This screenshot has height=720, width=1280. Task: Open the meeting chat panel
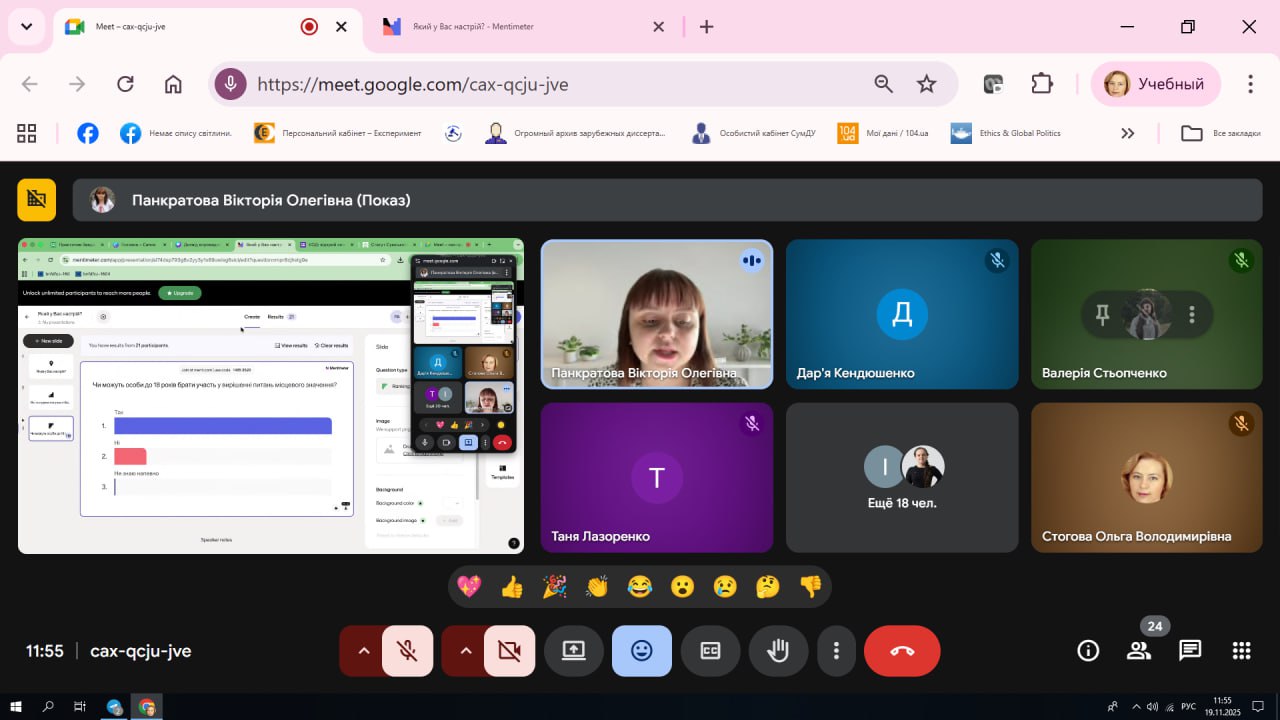pyautogui.click(x=1189, y=651)
